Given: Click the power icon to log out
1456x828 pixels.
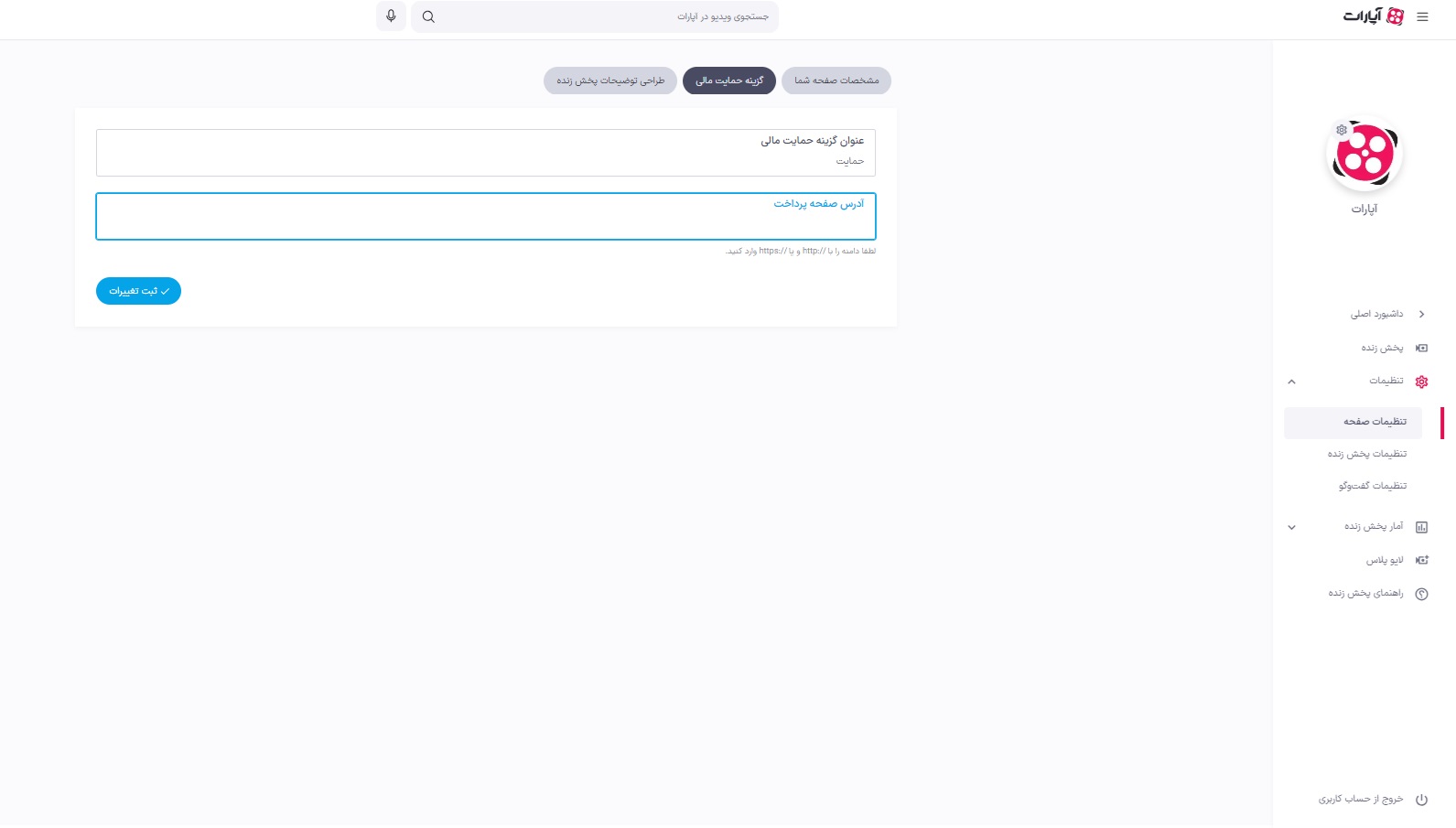Looking at the screenshot, I should [1421, 800].
